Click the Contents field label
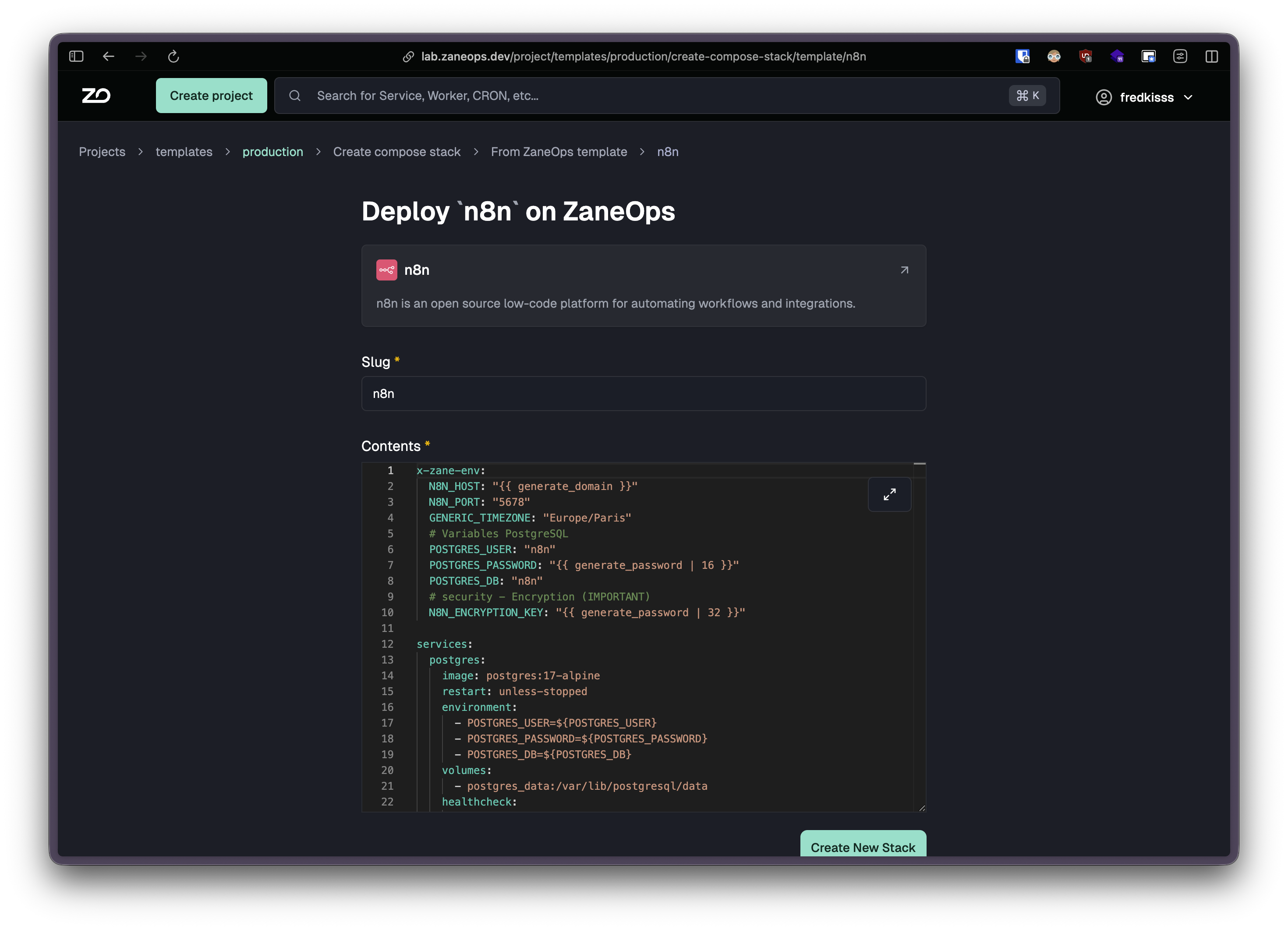 point(391,446)
